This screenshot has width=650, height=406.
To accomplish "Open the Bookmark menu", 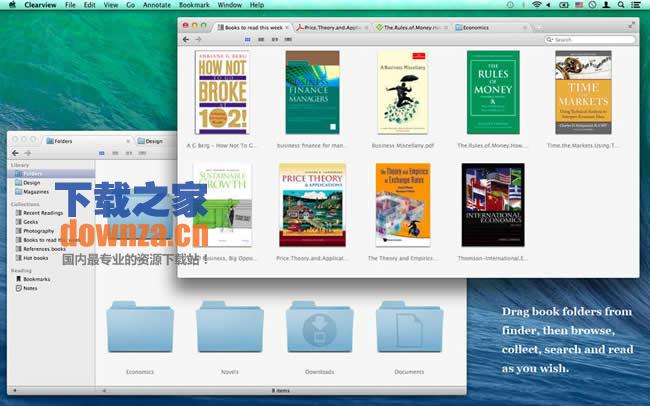I will (x=194, y=5).
